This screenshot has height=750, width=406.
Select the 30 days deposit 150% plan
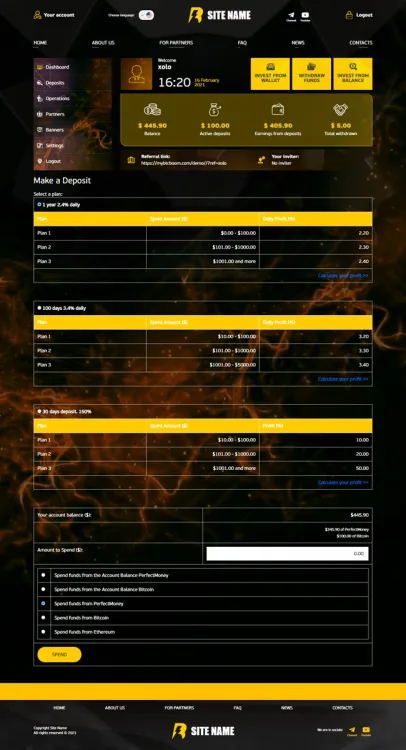click(x=39, y=411)
